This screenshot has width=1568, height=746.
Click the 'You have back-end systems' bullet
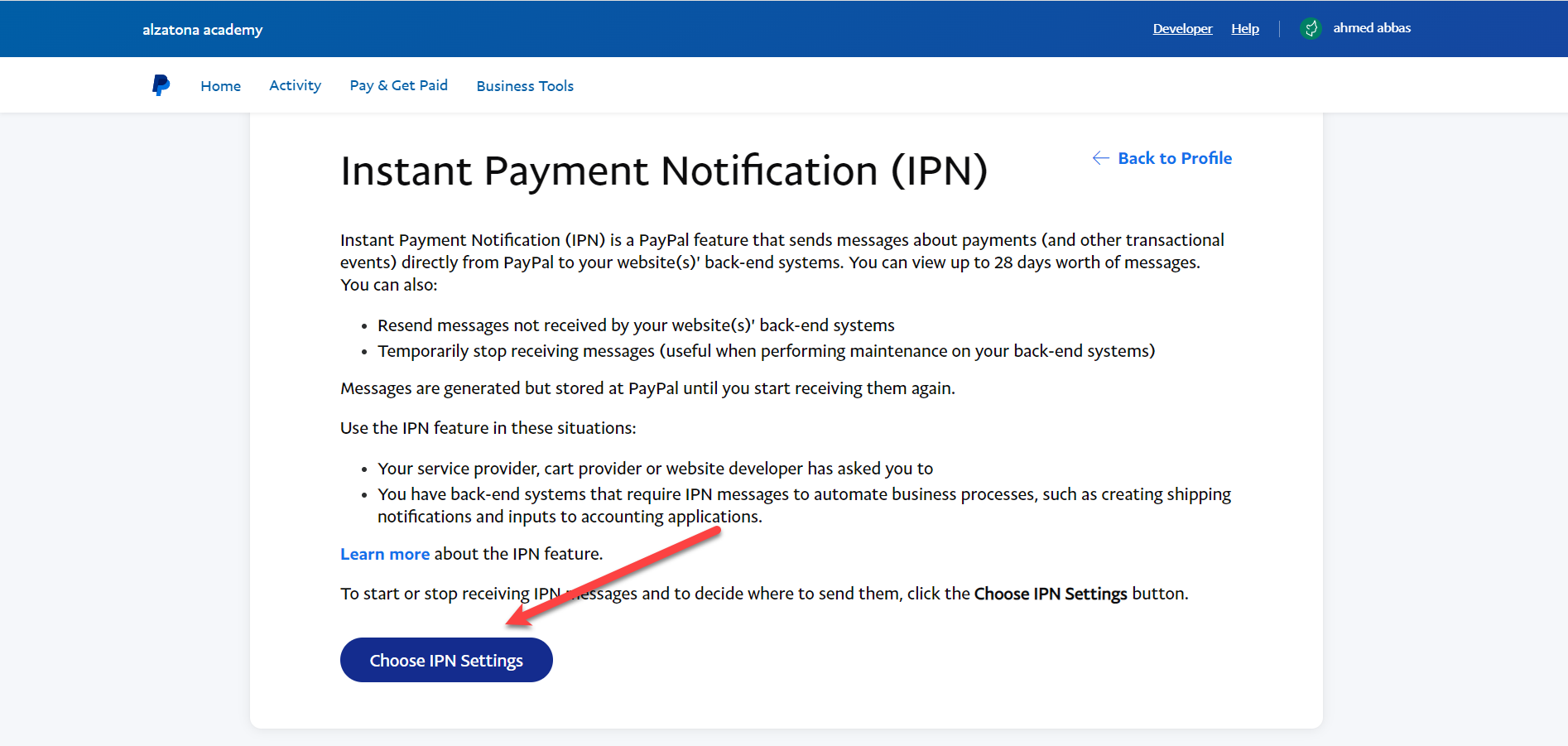805,505
